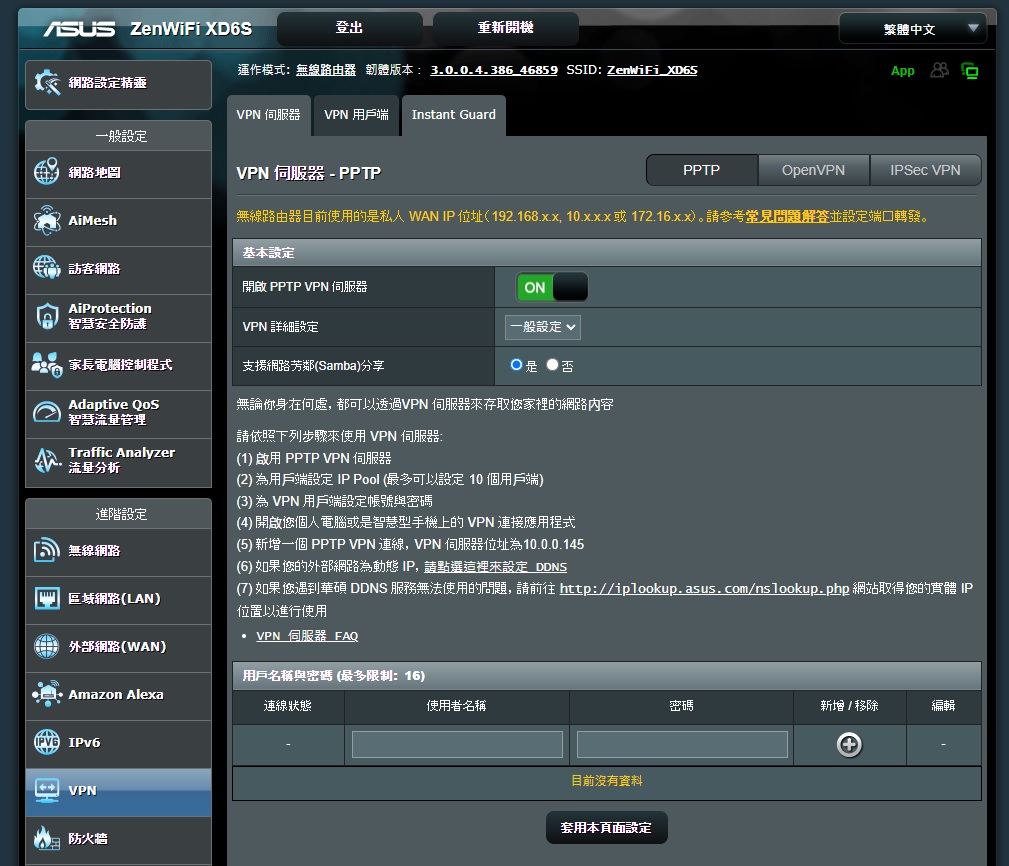Select 是 for Samba network sharing
Image resolution: width=1009 pixels, height=866 pixels.
pyautogui.click(x=517, y=365)
